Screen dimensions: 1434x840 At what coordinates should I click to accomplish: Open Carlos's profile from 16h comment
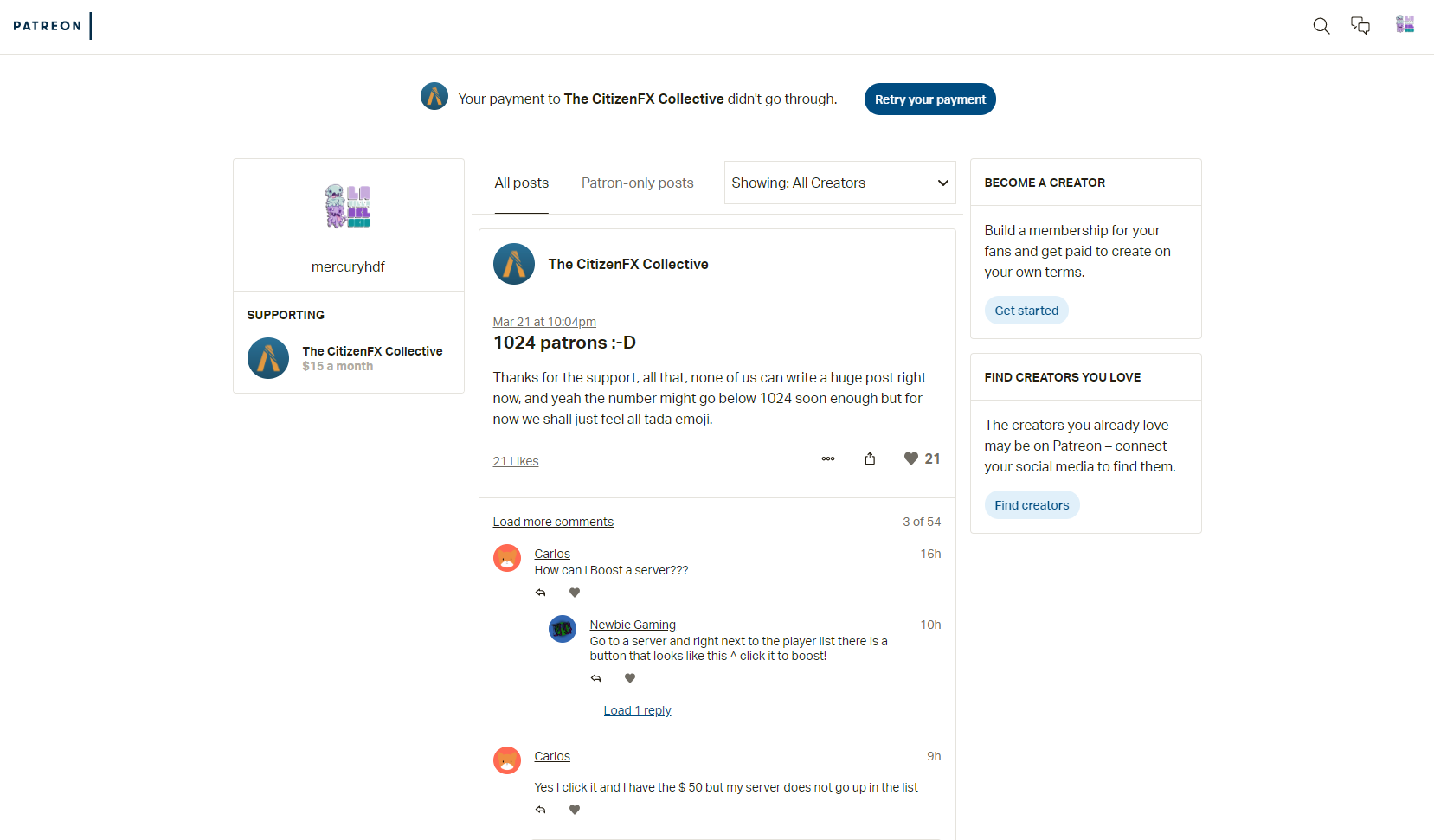(552, 554)
